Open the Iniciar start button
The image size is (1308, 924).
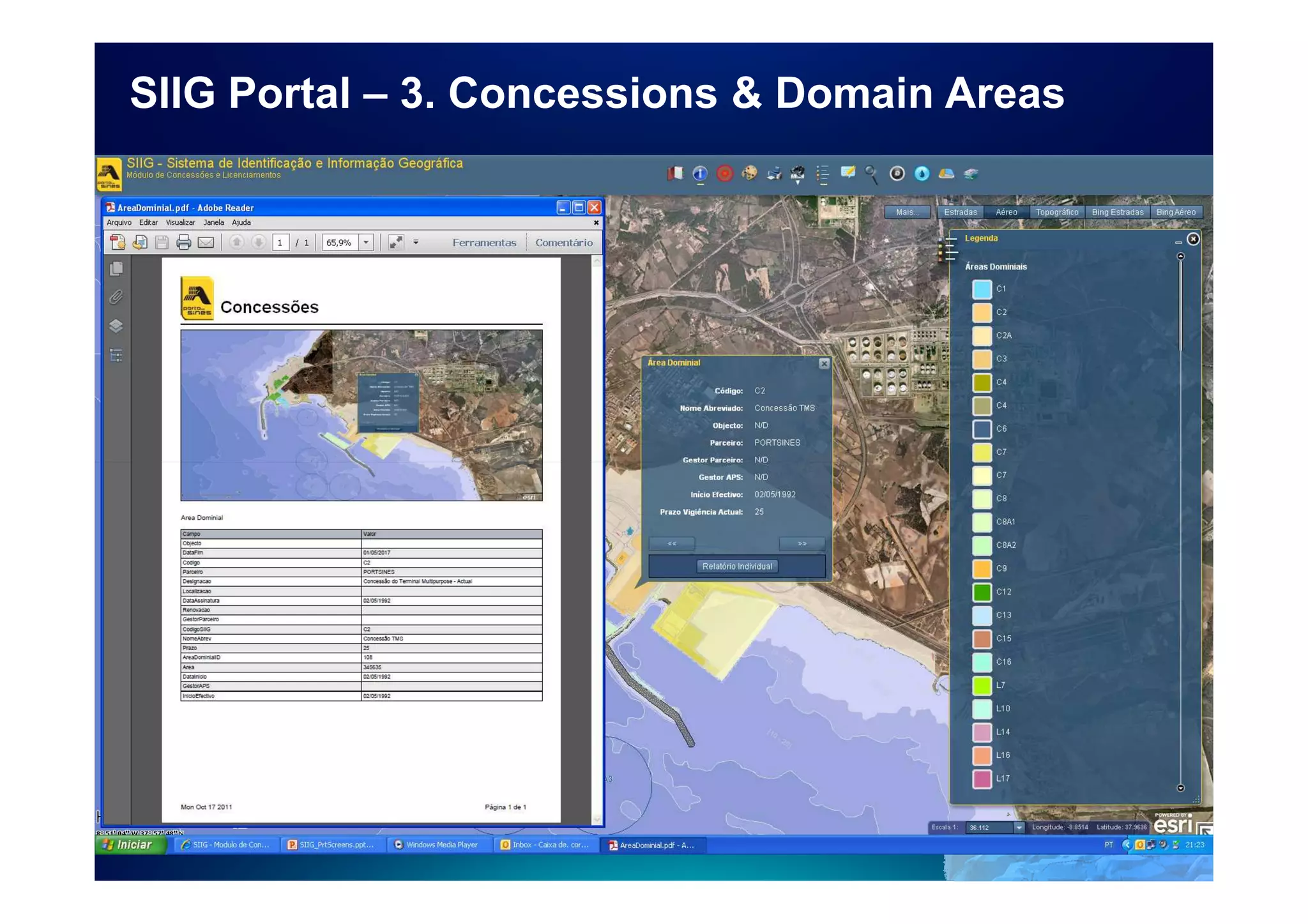131,845
